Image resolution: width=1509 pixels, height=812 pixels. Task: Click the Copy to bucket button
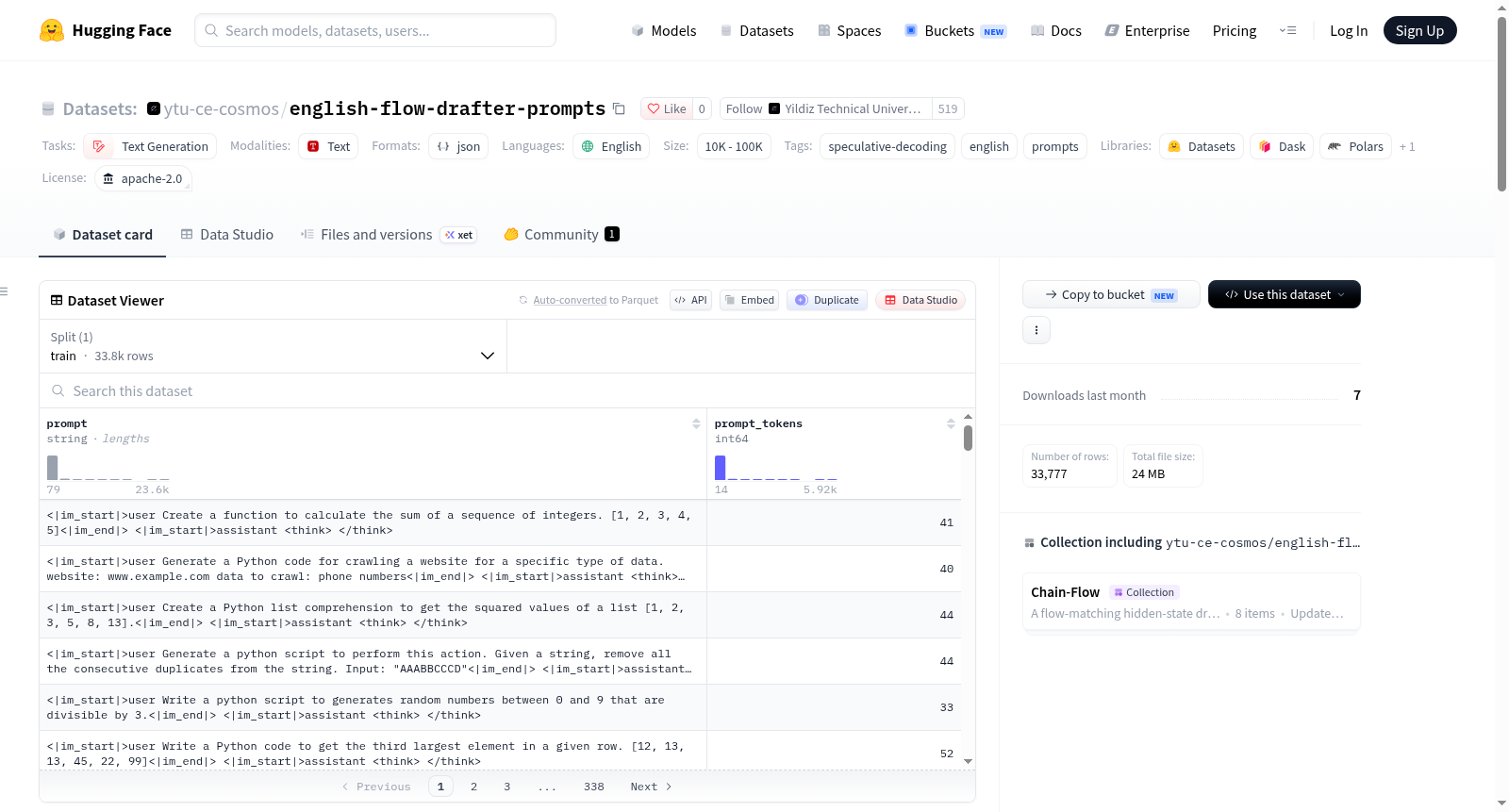1111,294
